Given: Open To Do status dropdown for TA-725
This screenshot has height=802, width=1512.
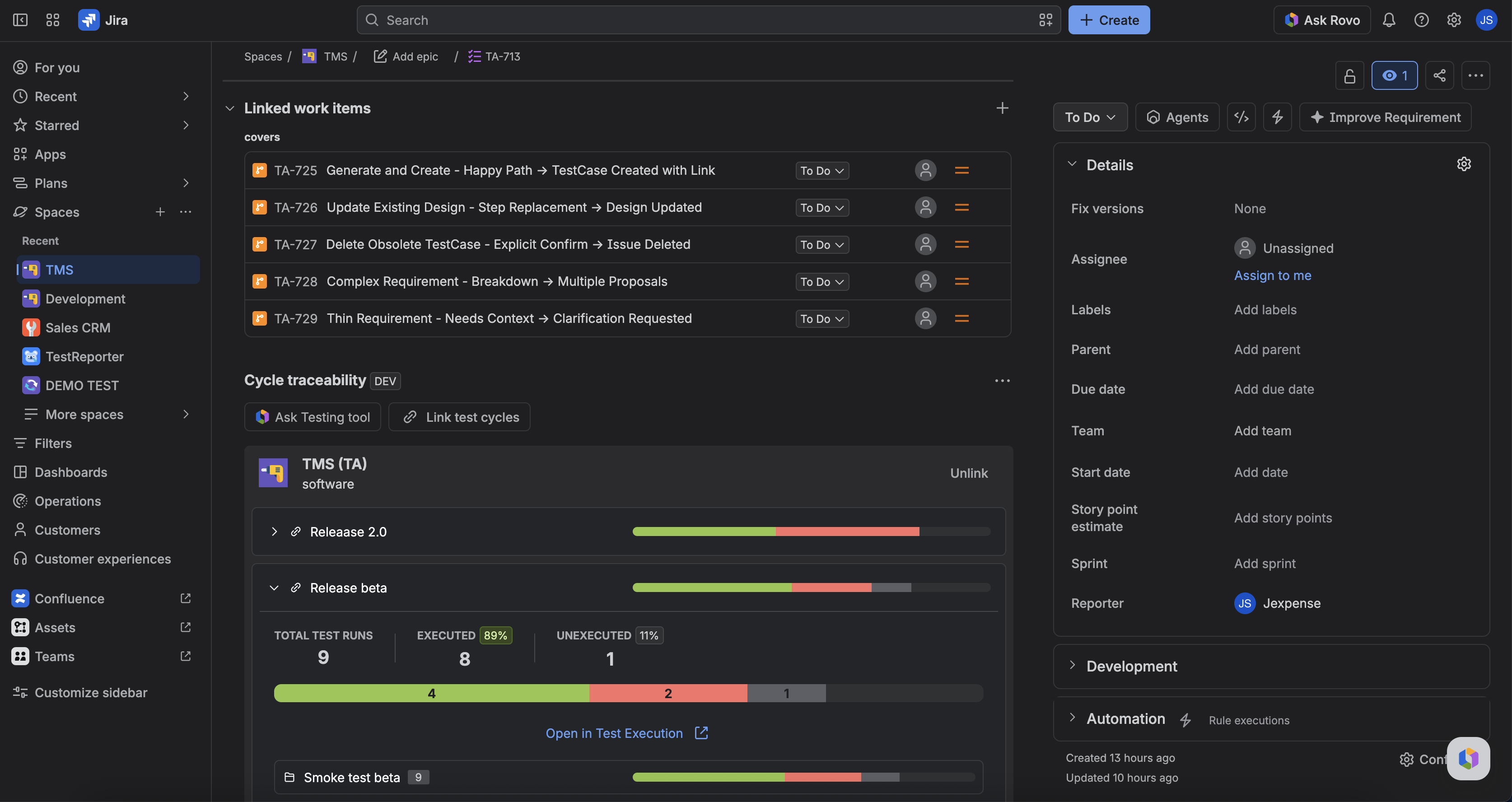Looking at the screenshot, I should coord(822,170).
